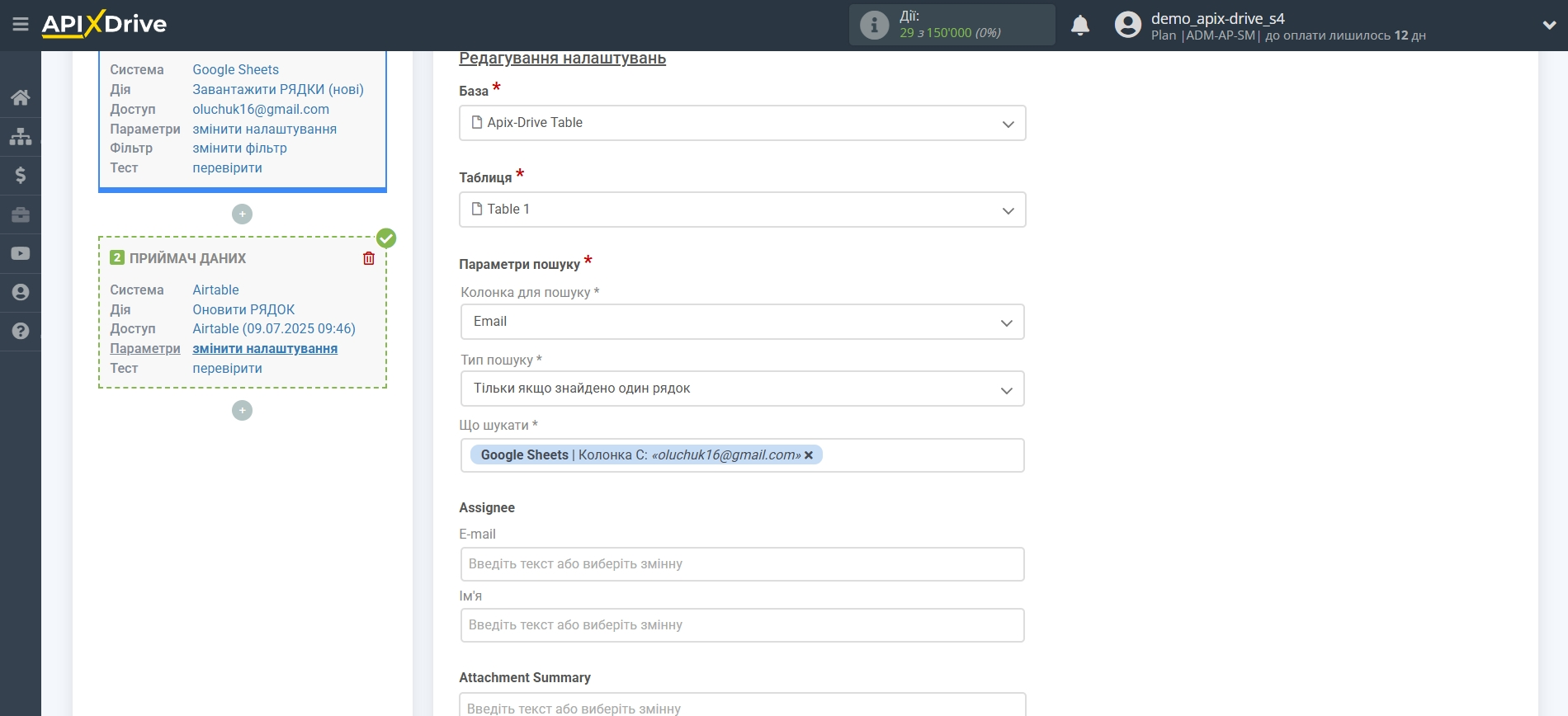The image size is (1568, 716).
Task: Open the help question mark sidebar icon
Action: [21, 331]
